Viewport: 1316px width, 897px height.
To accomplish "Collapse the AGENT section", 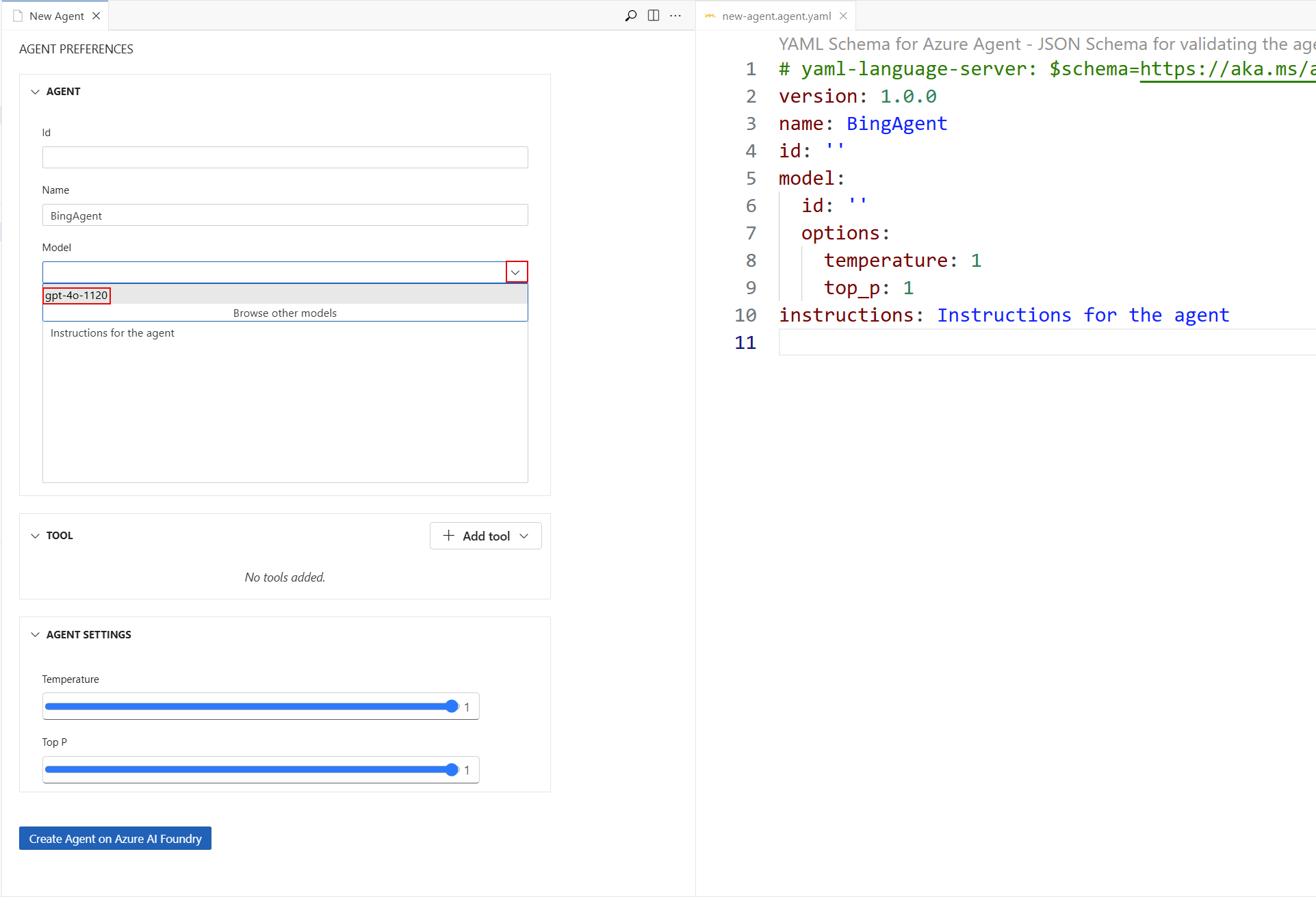I will coord(35,92).
